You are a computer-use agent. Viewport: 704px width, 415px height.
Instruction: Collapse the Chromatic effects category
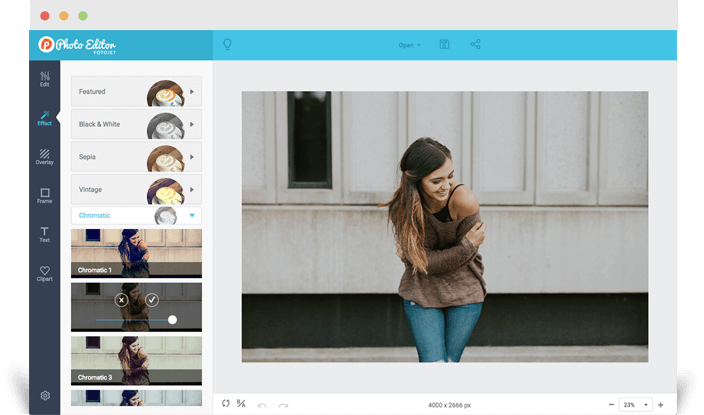point(136,216)
